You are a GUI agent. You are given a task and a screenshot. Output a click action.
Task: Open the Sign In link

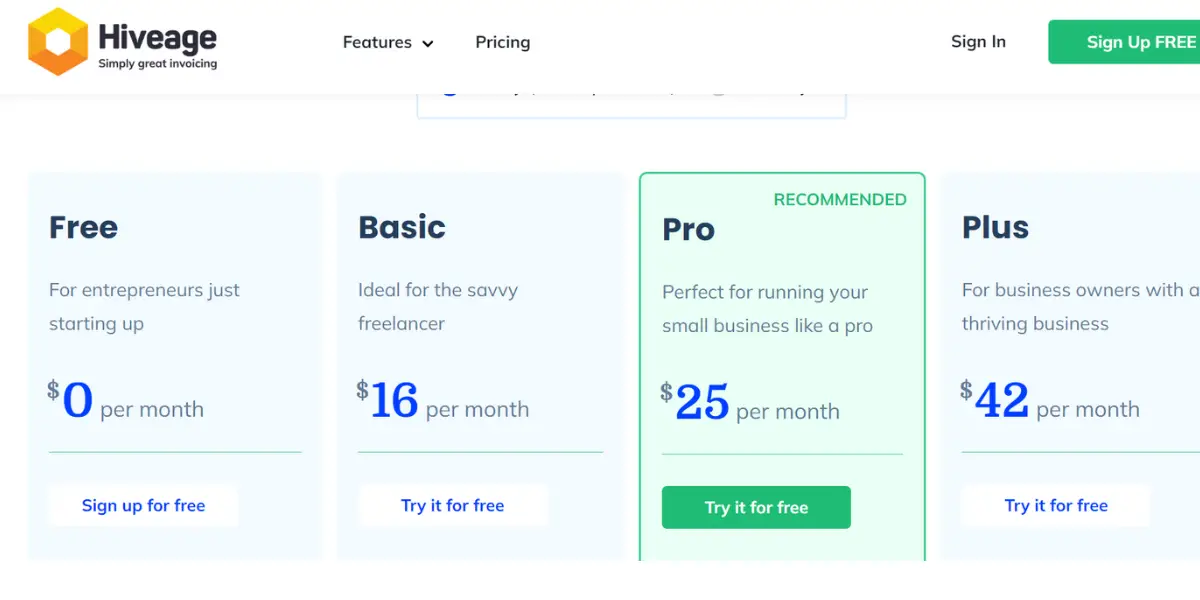978,41
